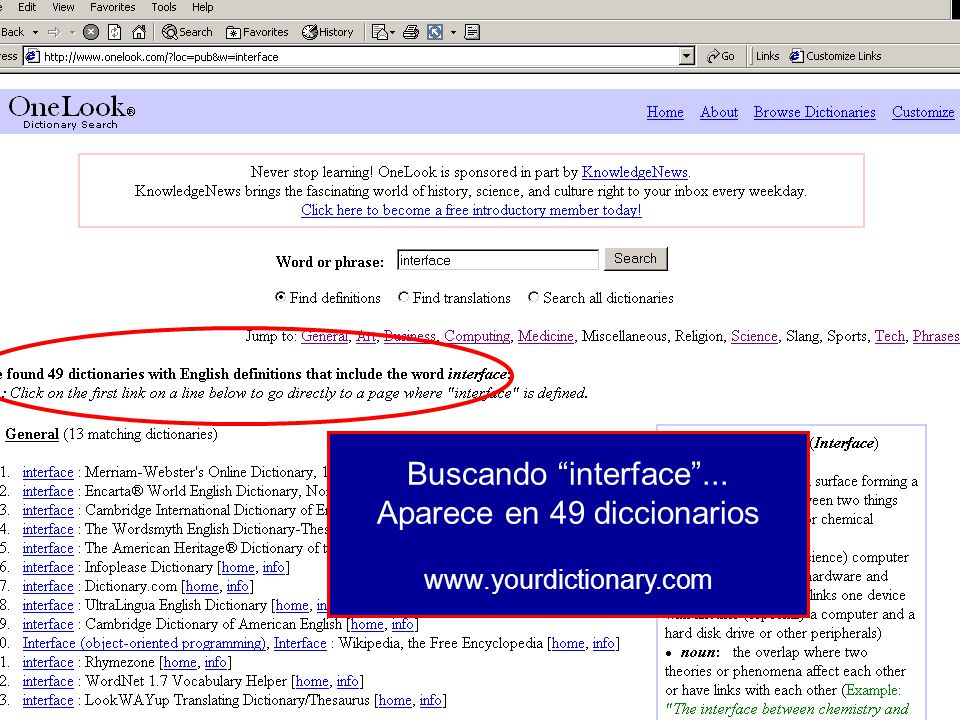Click the Discuss page icon in the toolbar
The width and height of the screenshot is (960, 720).
[x=472, y=32]
